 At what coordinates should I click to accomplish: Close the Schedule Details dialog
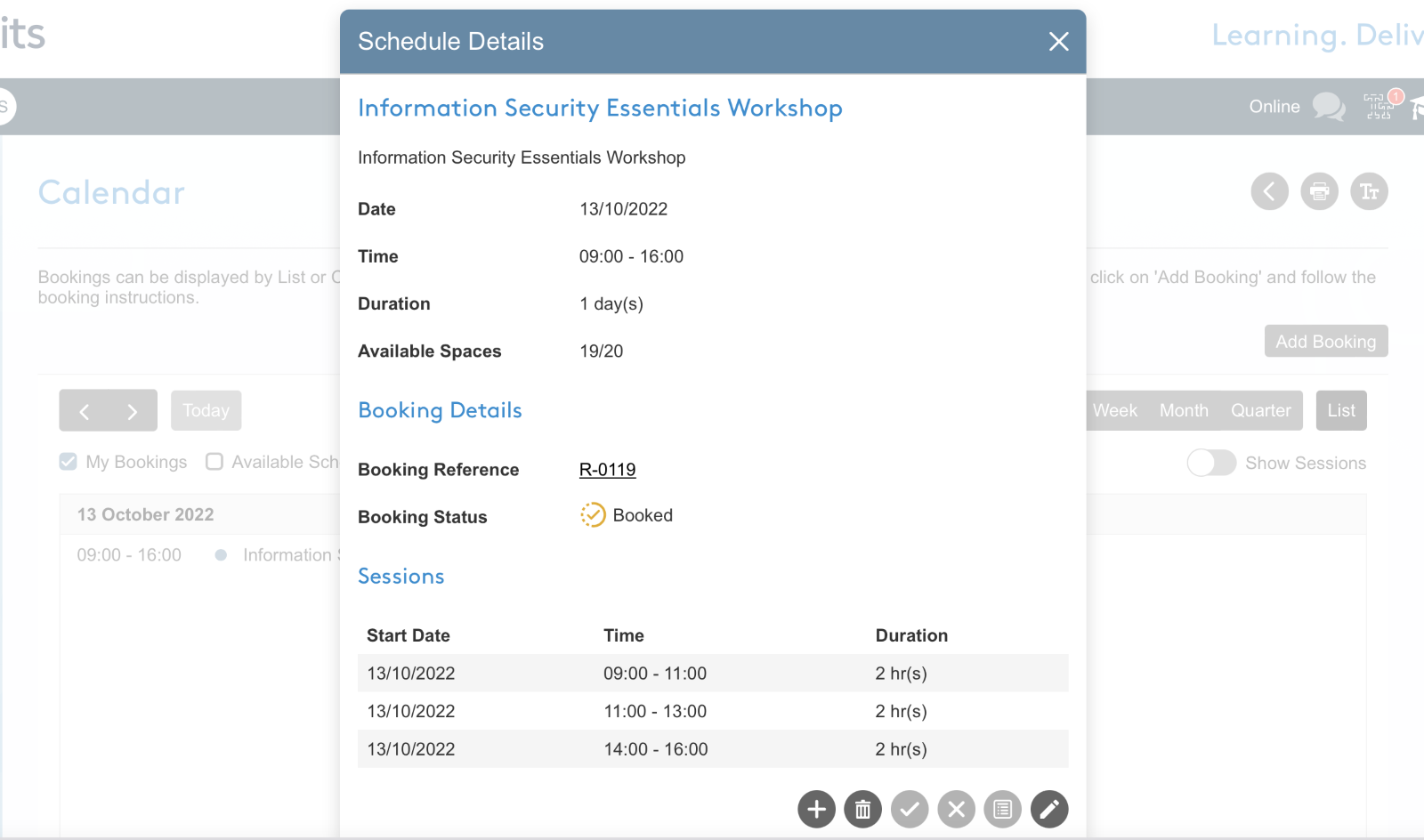(1058, 42)
